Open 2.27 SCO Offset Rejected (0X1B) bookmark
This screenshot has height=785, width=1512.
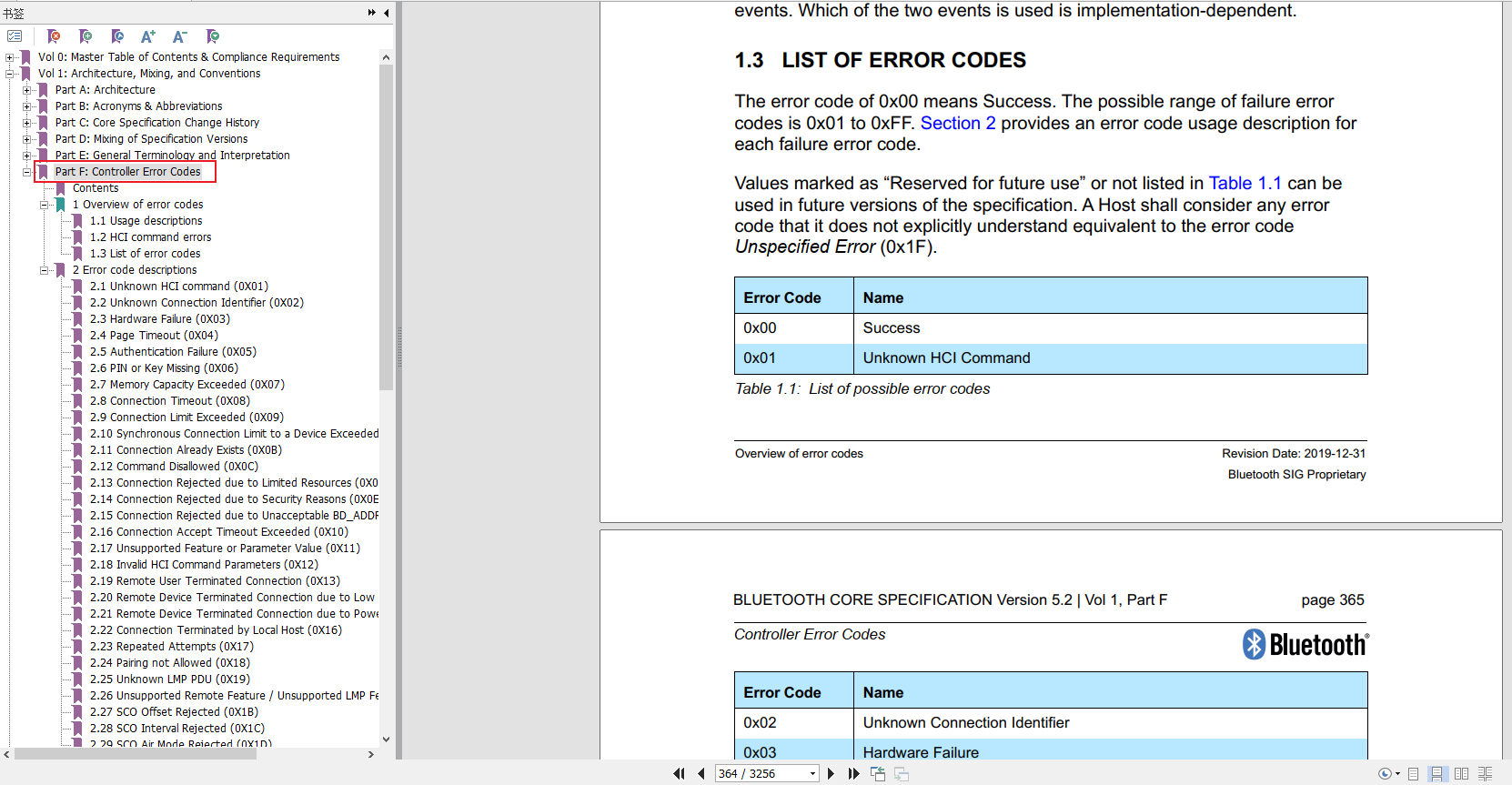[174, 712]
